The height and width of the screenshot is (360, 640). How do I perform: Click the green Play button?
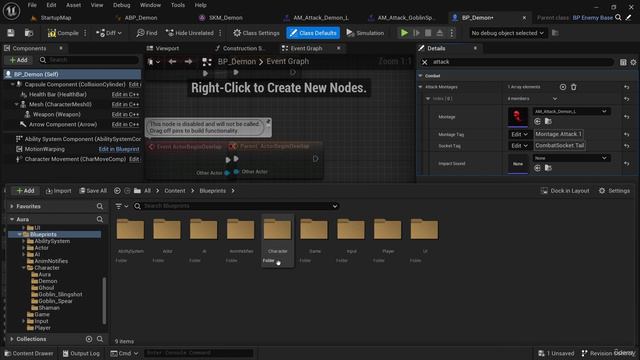[x=404, y=33]
